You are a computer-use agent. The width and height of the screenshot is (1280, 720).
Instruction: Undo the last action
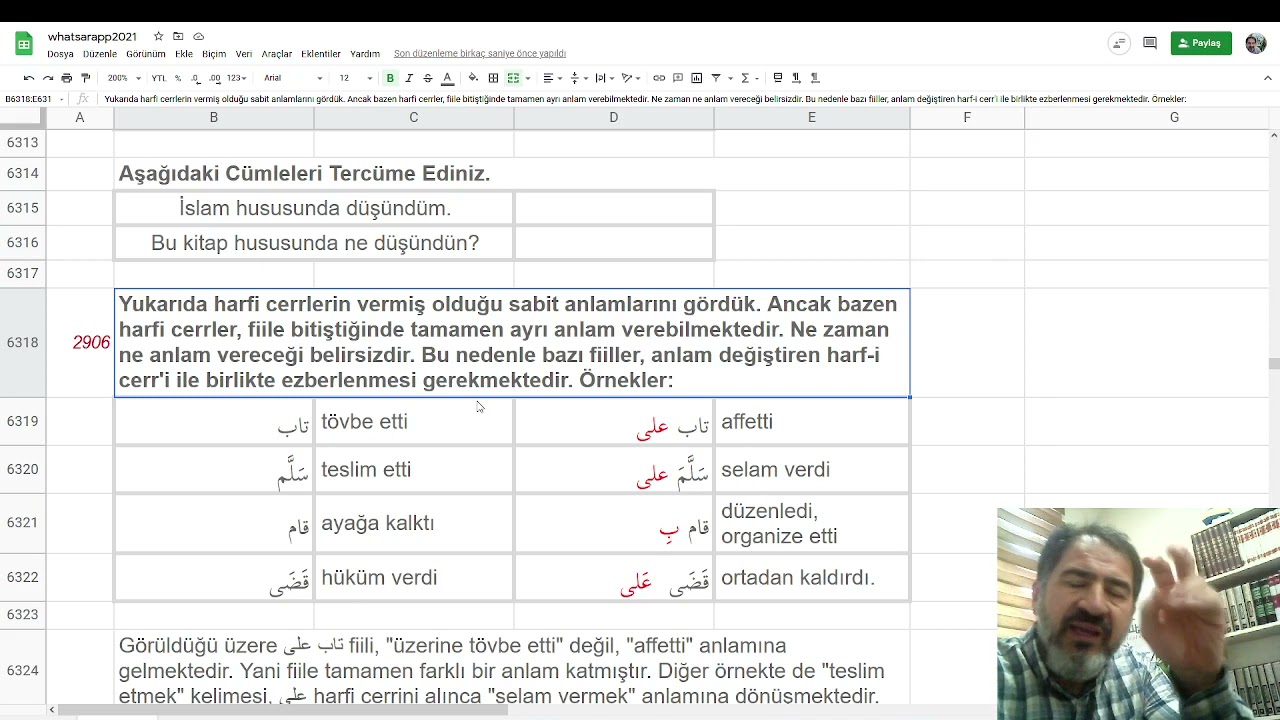28,78
